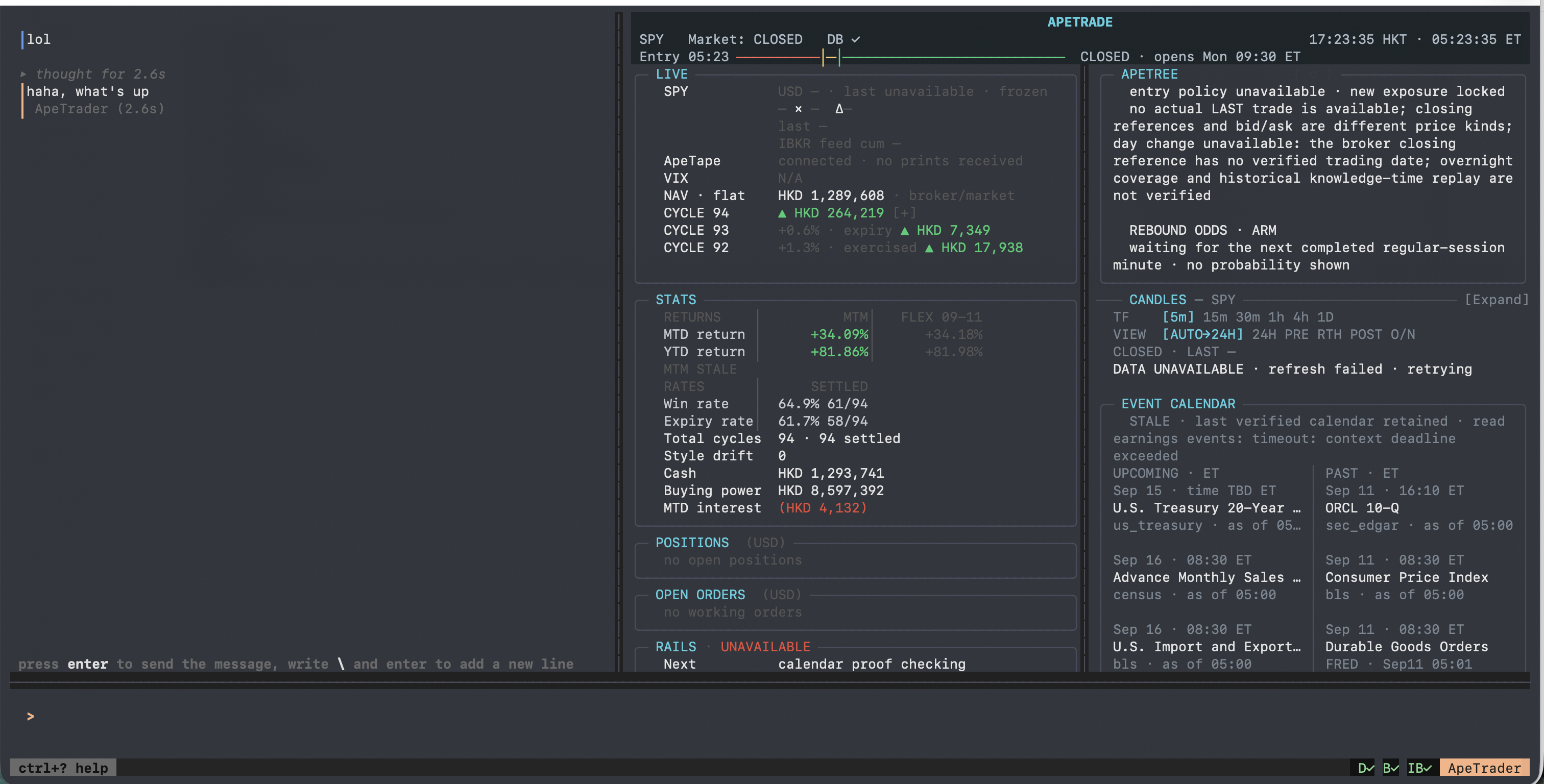1544x784 pixels.
Task: Select the EVENT CALENDAR panel header
Action: point(1178,404)
